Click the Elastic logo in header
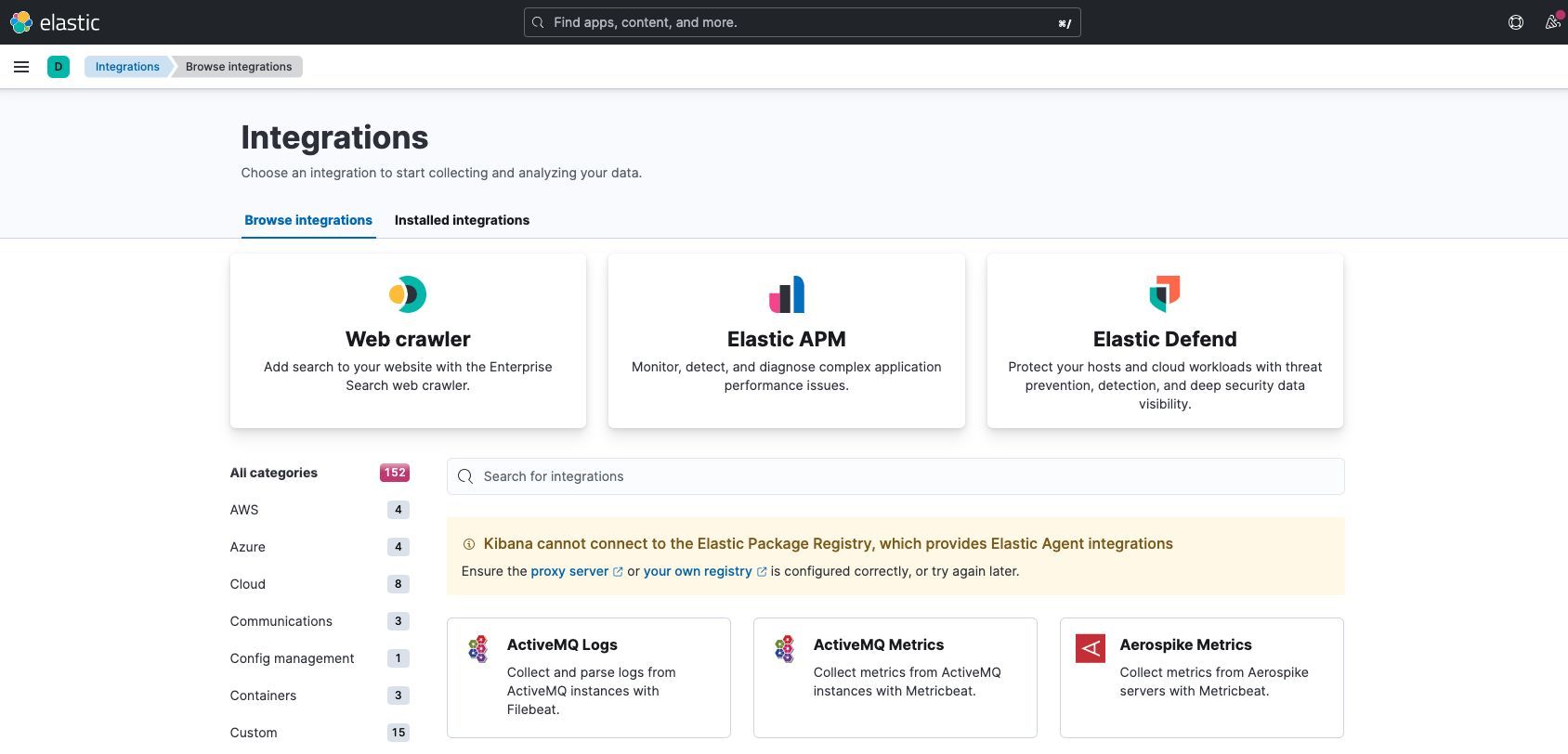This screenshot has height=754, width=1568. 55,22
